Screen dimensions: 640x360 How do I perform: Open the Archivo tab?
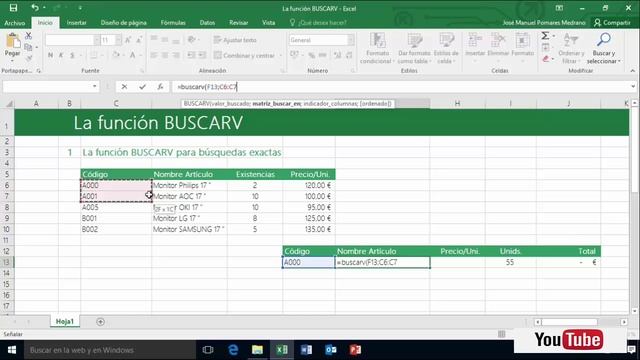15,23
